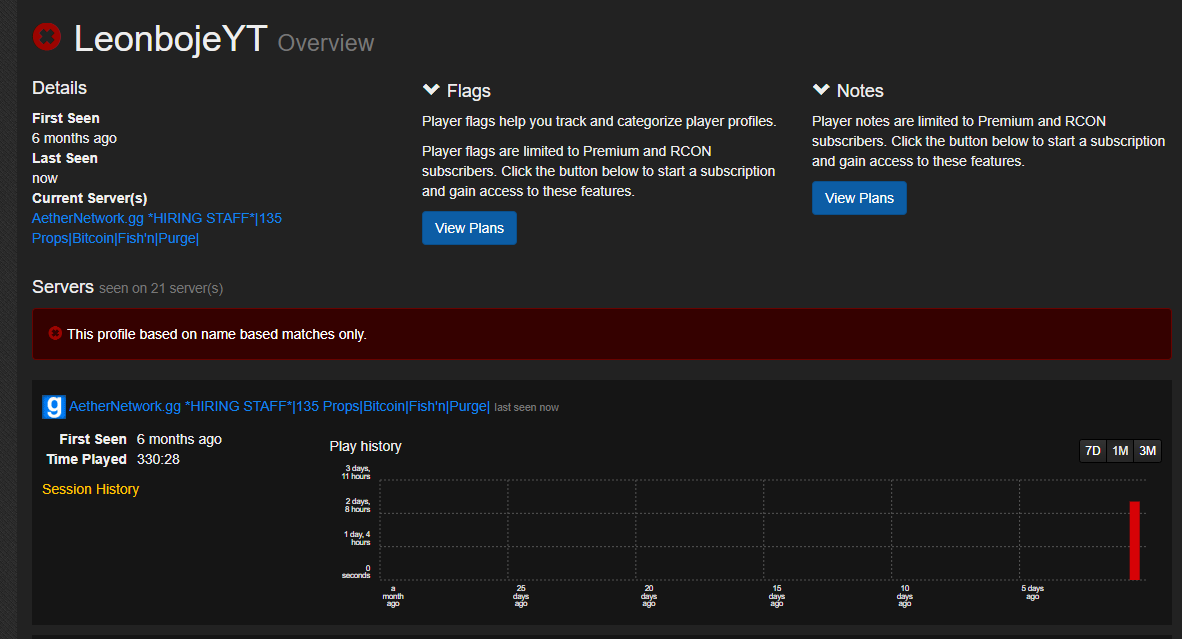Collapse the Notes section chevron

pyautogui.click(x=821, y=90)
